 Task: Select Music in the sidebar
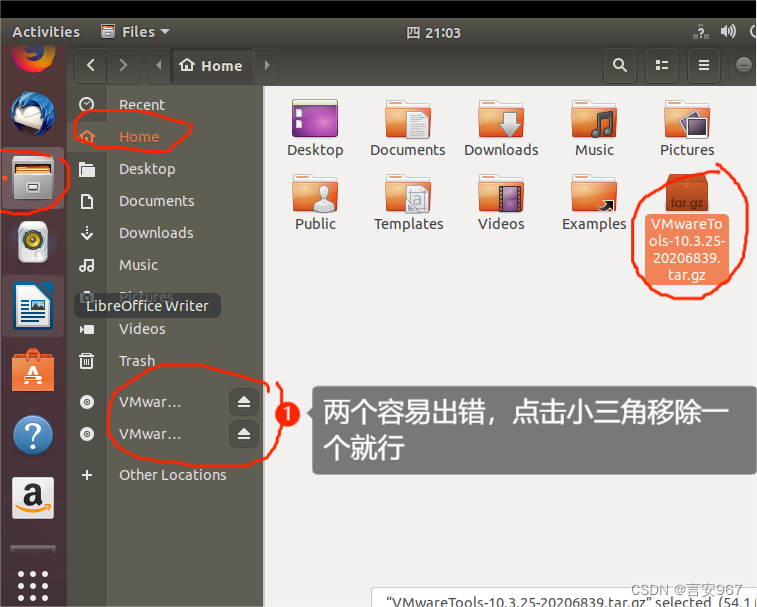(x=165, y=265)
